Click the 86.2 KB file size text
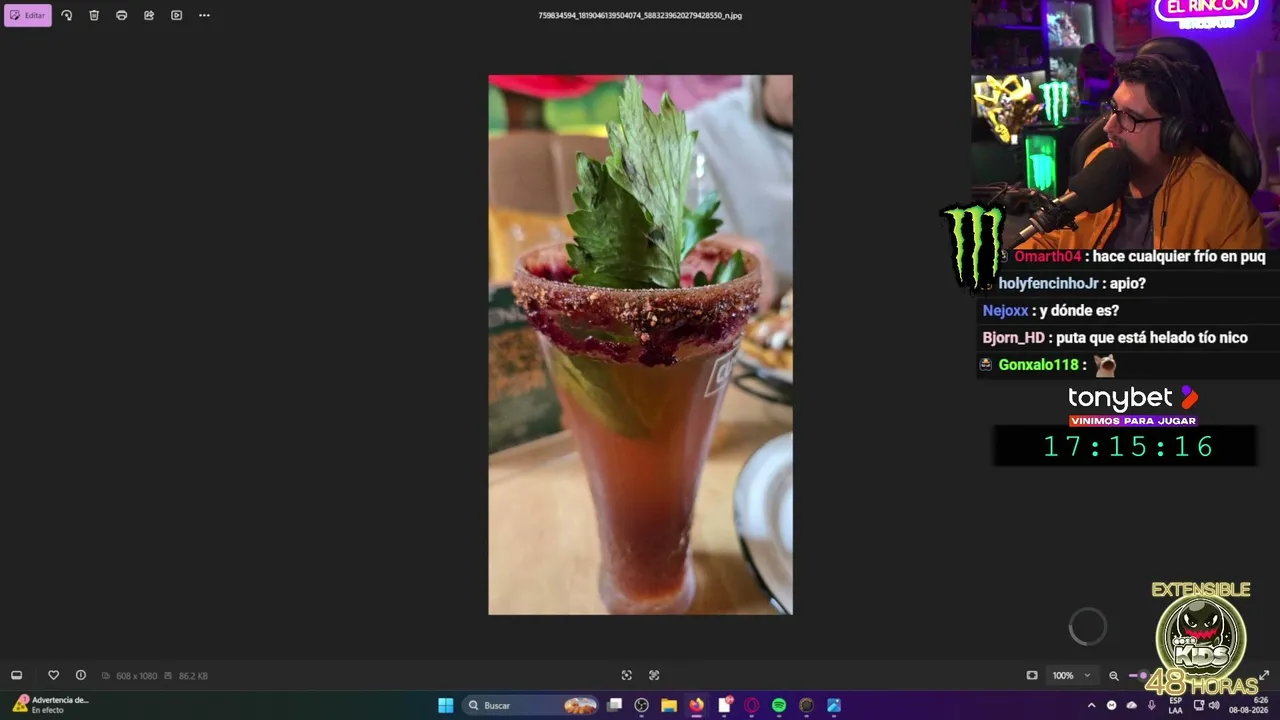This screenshot has height=720, width=1280. click(193, 676)
